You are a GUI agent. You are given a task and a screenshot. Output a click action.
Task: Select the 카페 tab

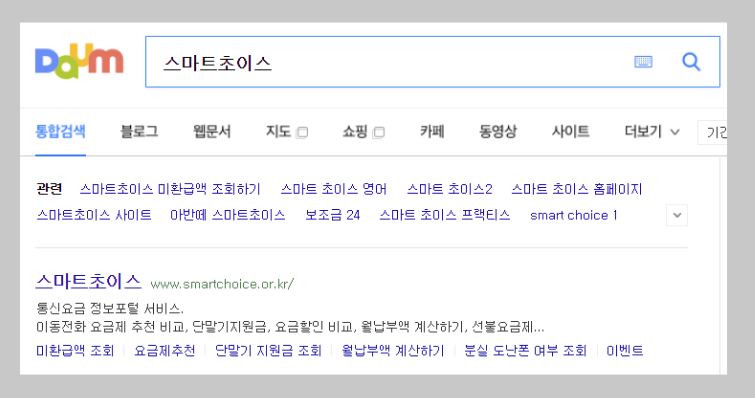point(432,131)
